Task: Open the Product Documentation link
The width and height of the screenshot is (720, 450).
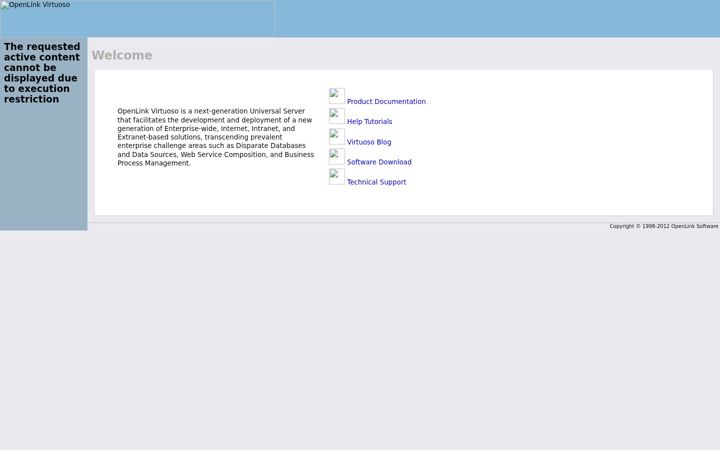Action: tap(386, 101)
